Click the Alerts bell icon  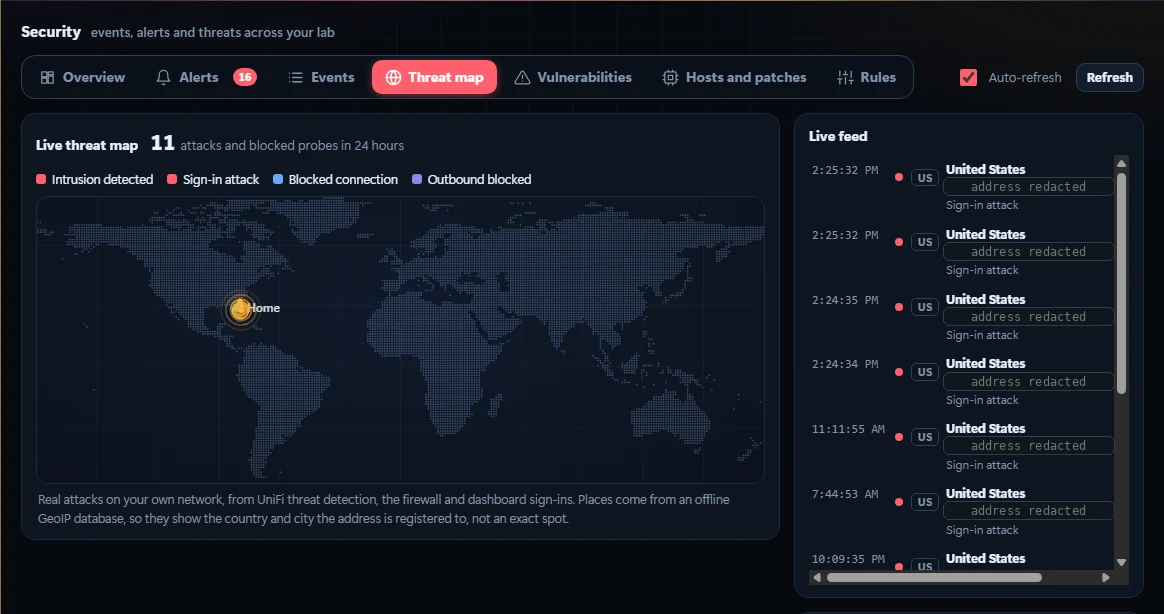coord(163,77)
